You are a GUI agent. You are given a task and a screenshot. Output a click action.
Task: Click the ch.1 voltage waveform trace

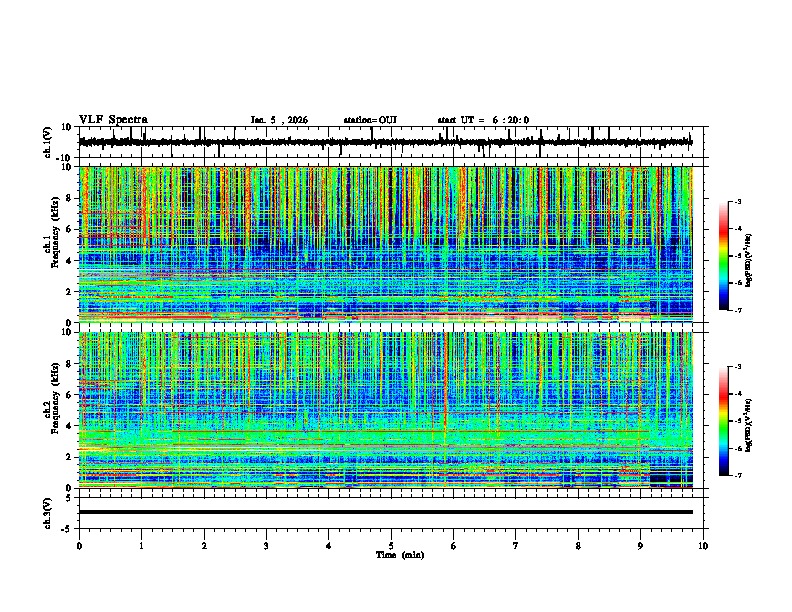pos(385,142)
